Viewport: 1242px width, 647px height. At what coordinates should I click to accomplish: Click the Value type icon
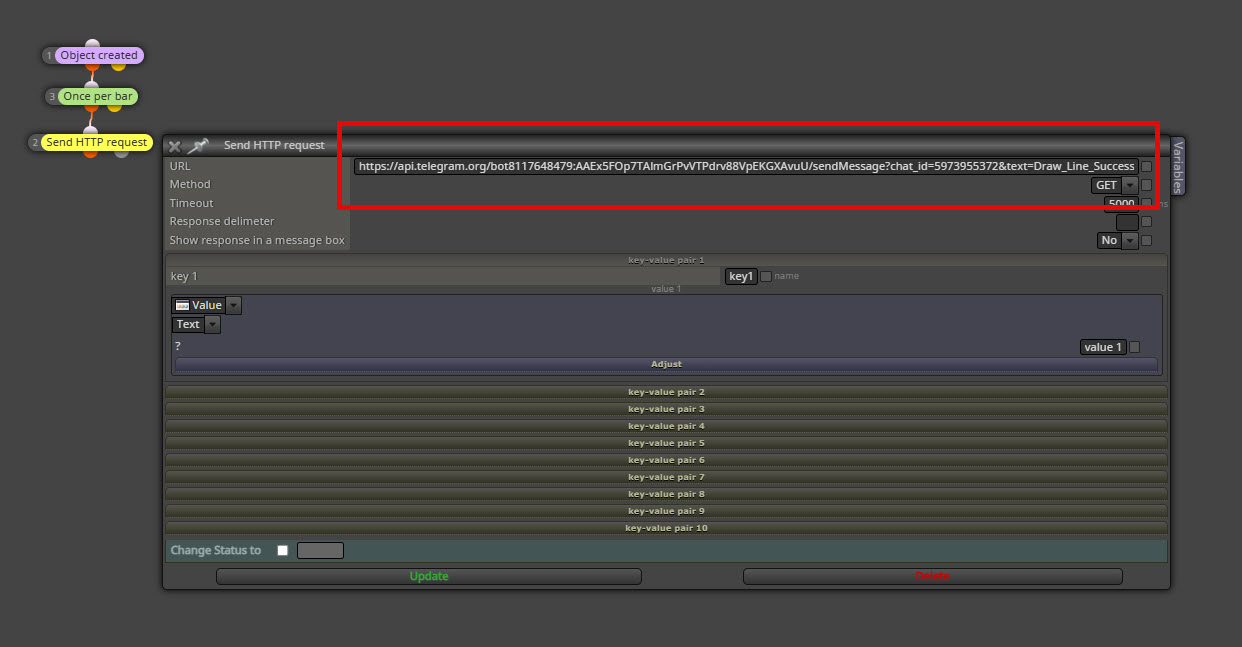click(181, 305)
